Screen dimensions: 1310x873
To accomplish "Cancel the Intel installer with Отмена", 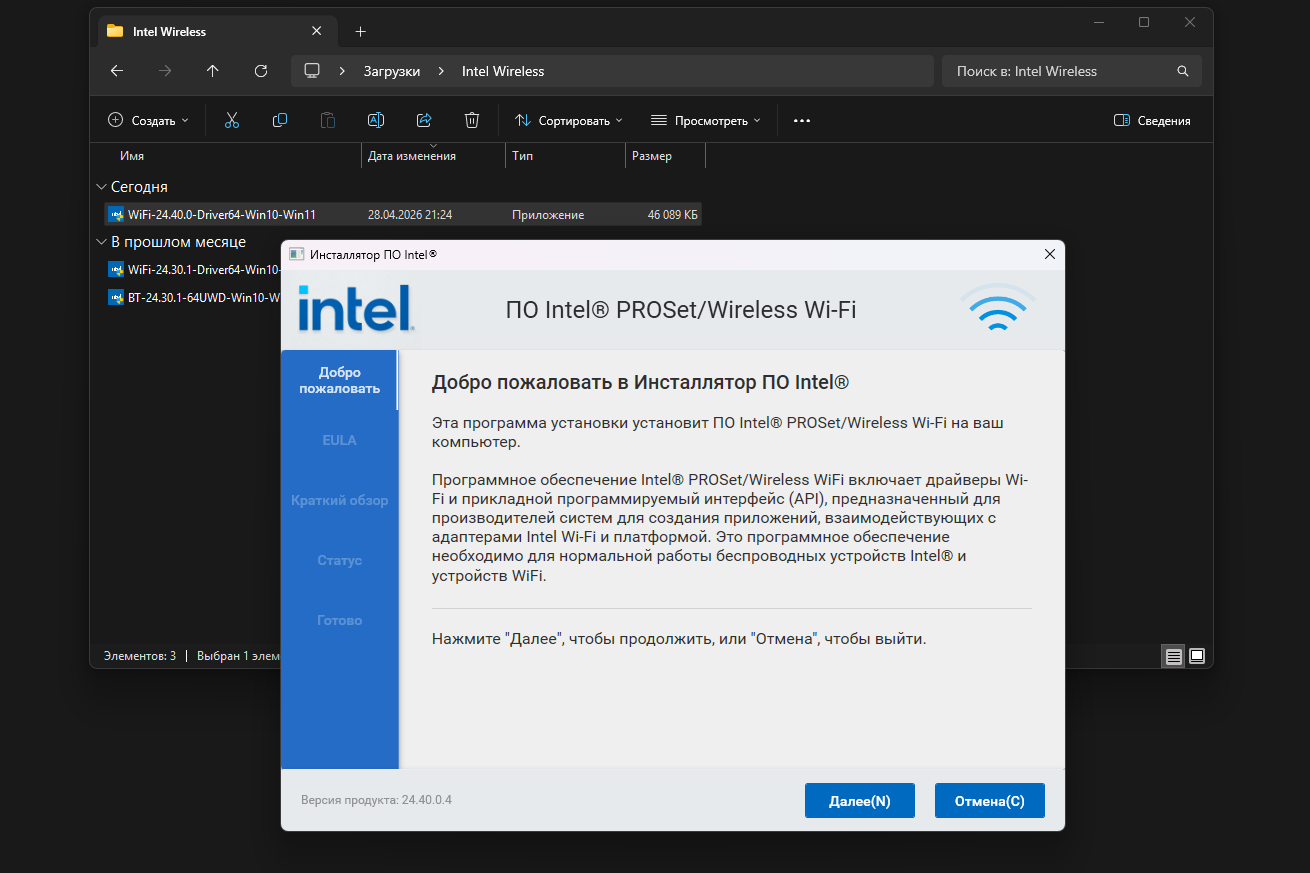I will tap(989, 800).
